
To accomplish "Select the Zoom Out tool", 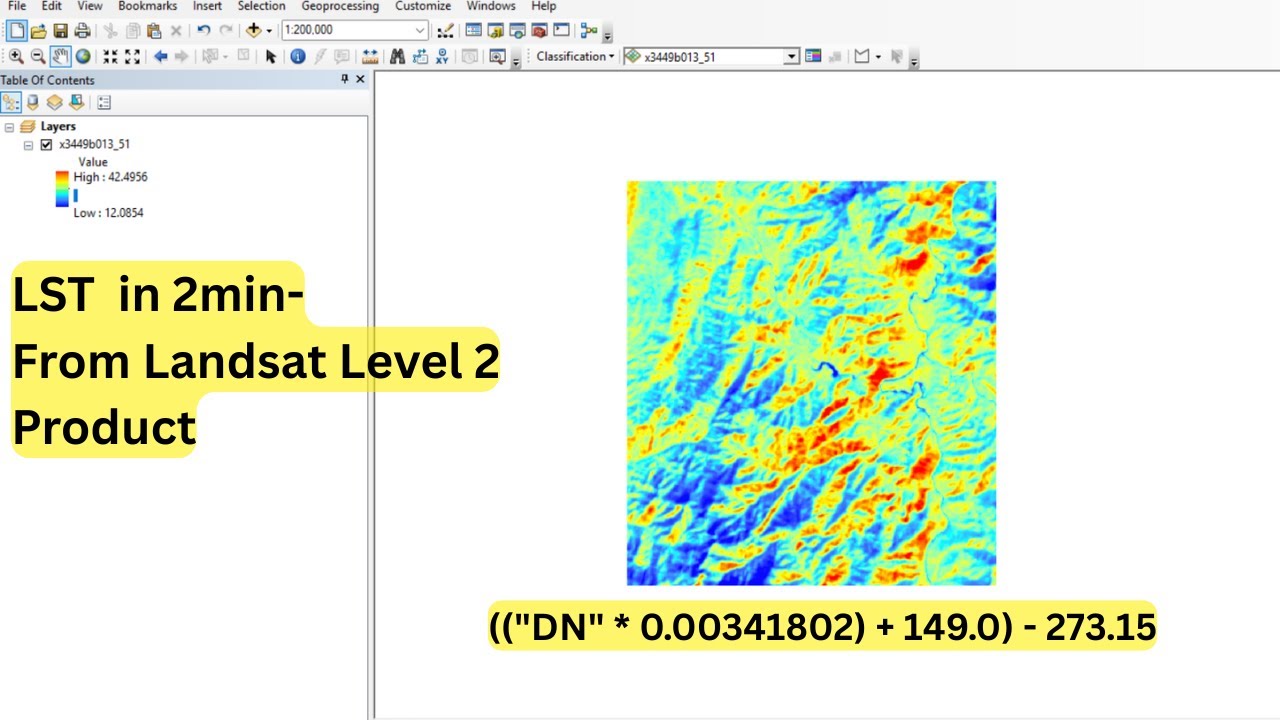I will coord(38,57).
